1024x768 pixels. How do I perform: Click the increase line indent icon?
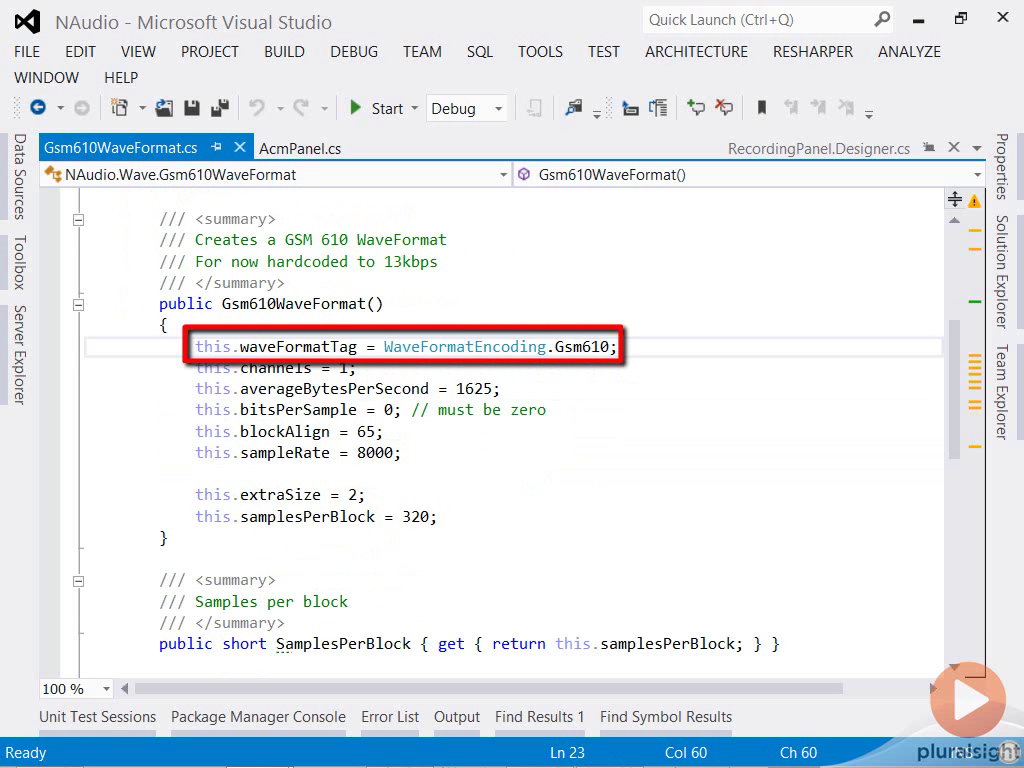pyautogui.click(x=658, y=108)
